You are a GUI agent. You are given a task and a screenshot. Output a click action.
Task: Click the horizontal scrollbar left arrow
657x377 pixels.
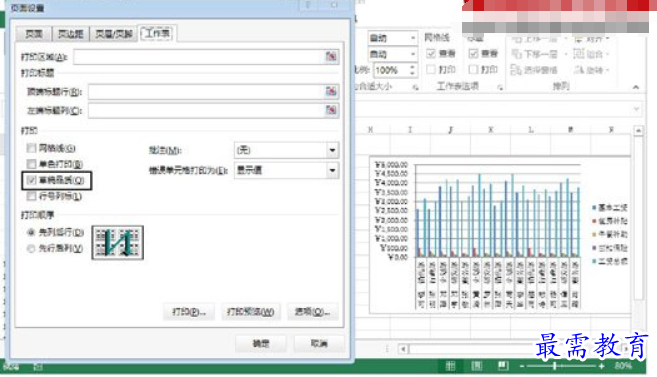(404, 349)
